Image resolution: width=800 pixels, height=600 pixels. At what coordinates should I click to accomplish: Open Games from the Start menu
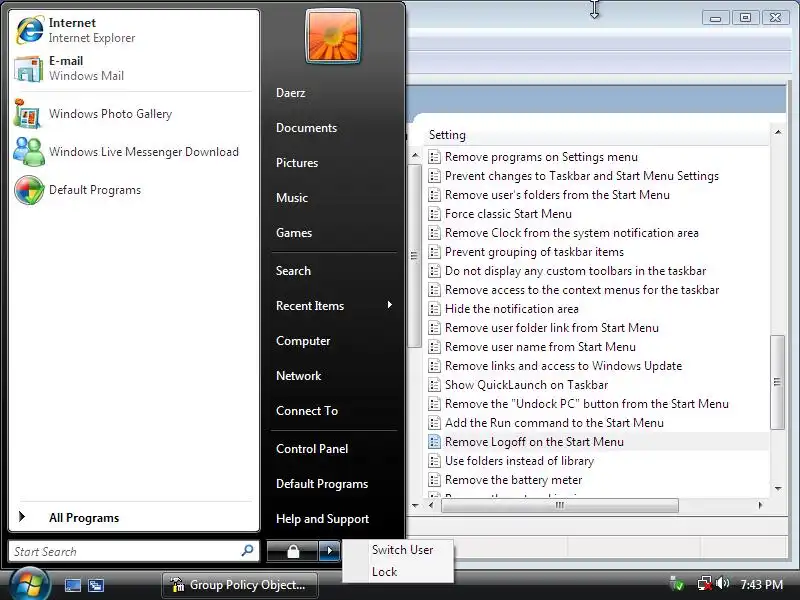(293, 233)
